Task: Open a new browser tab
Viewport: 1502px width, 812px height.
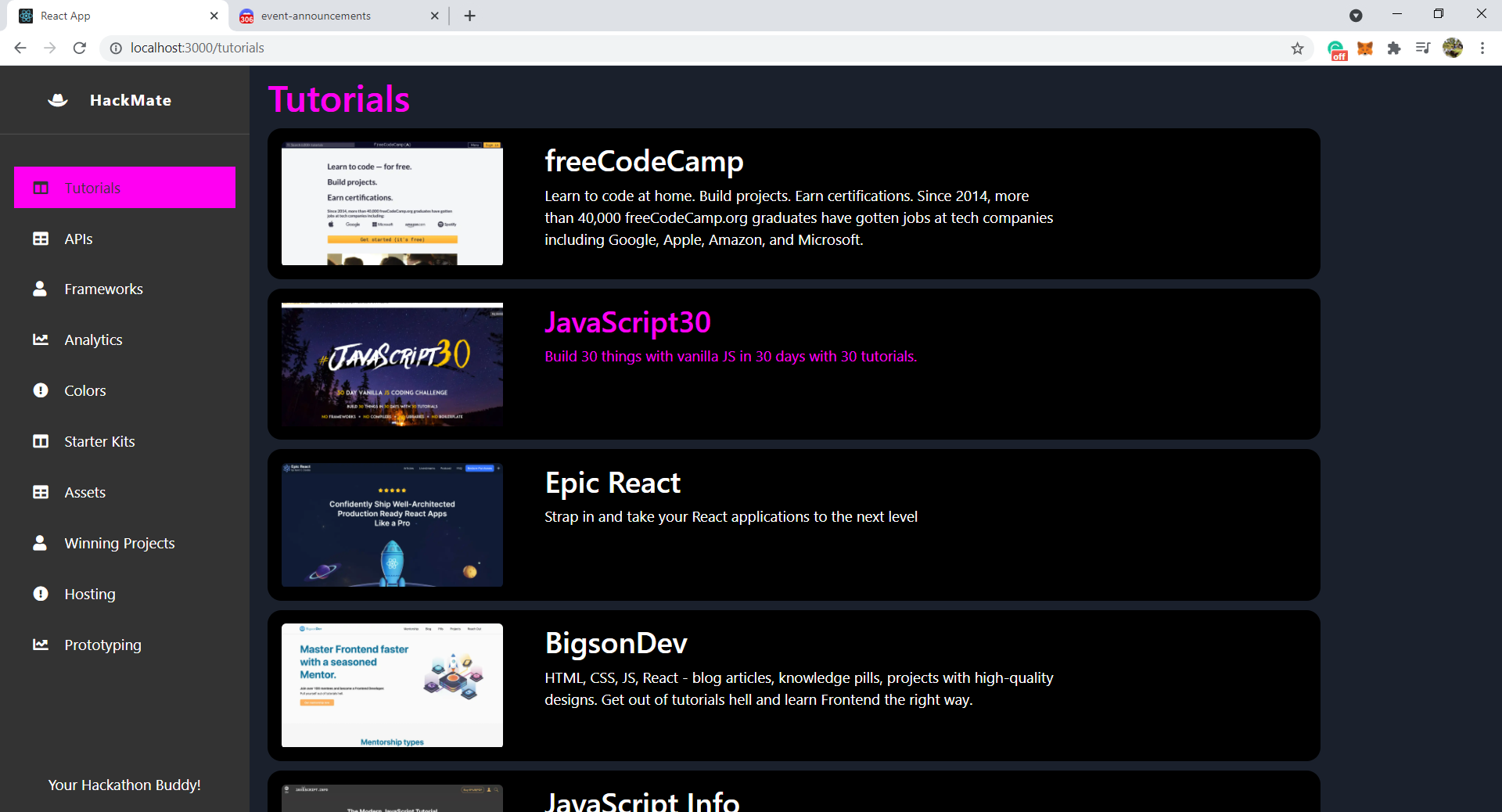Action: 469,16
